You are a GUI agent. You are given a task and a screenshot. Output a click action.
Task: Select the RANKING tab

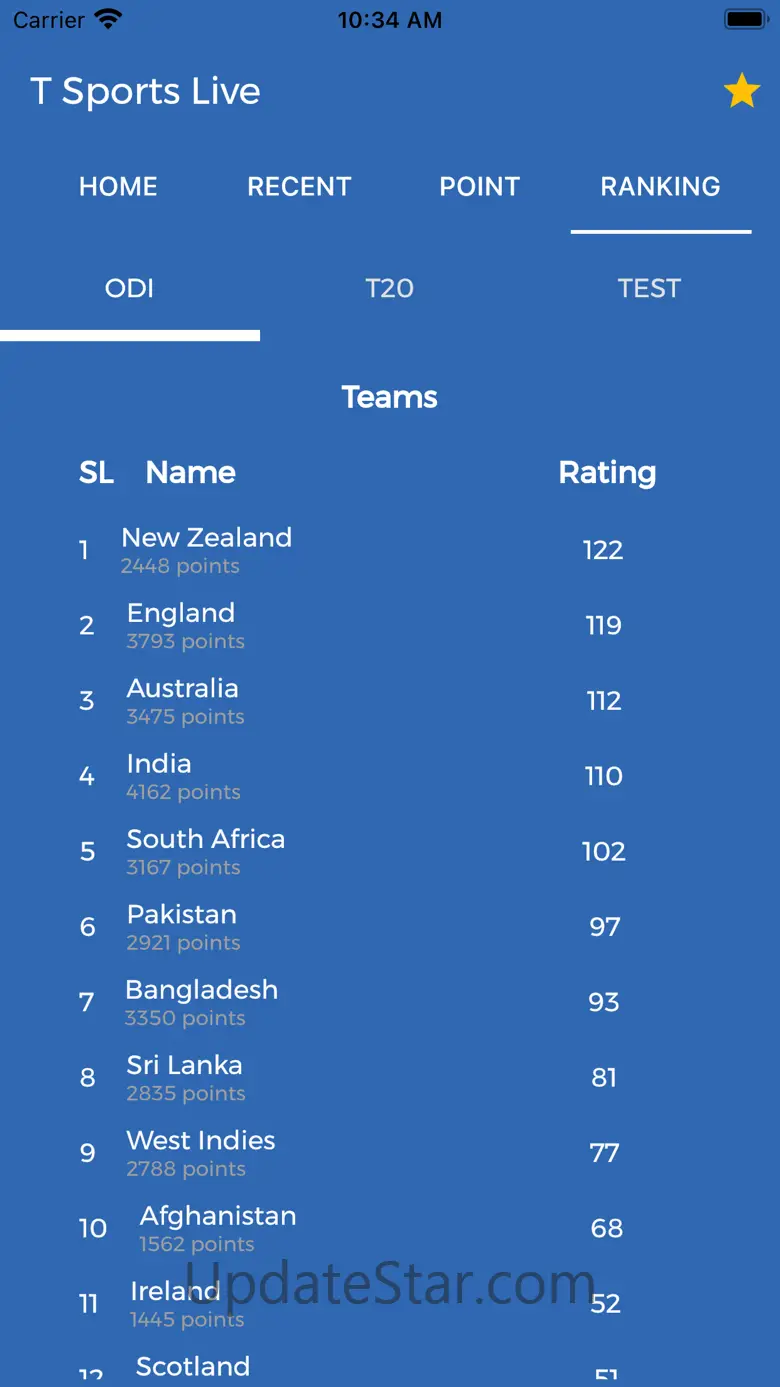click(660, 186)
